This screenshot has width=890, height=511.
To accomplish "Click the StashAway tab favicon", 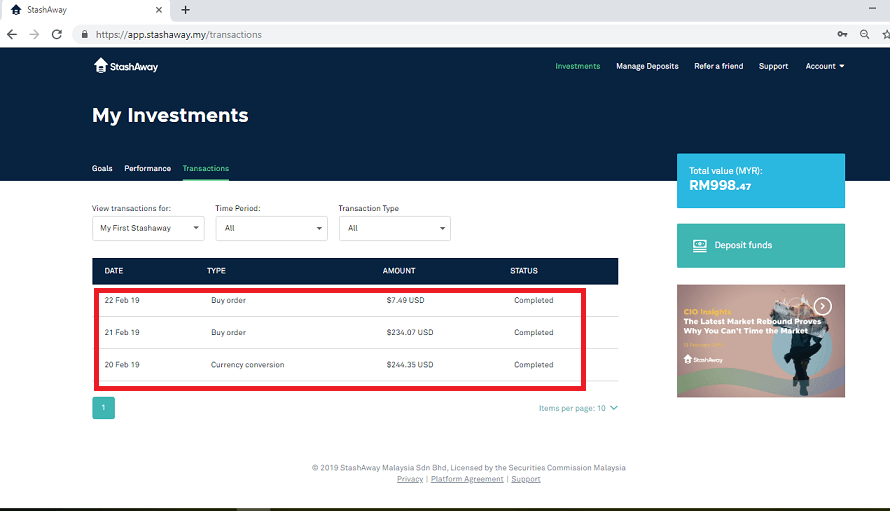I will point(16,10).
